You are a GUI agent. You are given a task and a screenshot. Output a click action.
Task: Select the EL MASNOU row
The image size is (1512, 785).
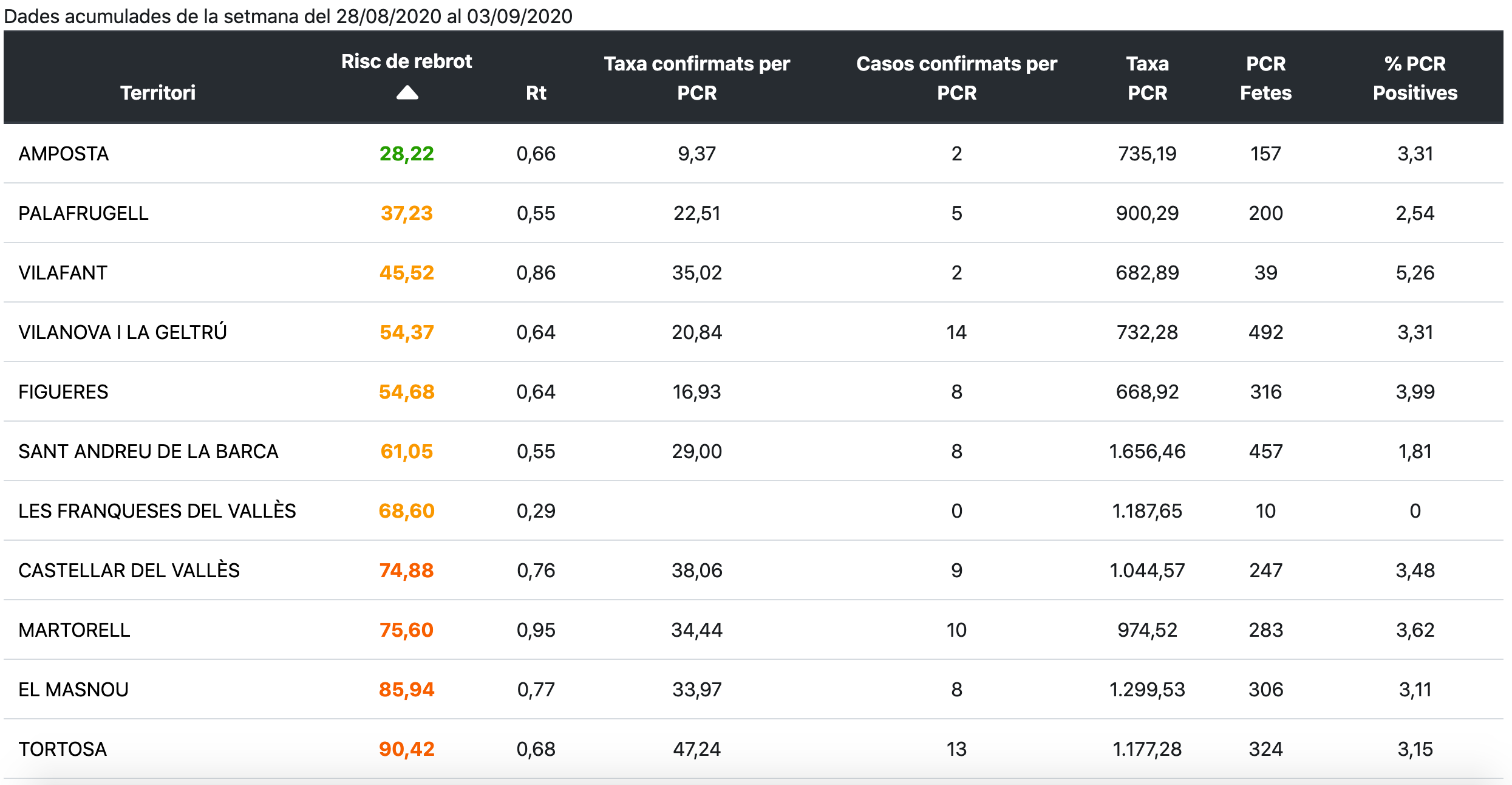point(73,690)
